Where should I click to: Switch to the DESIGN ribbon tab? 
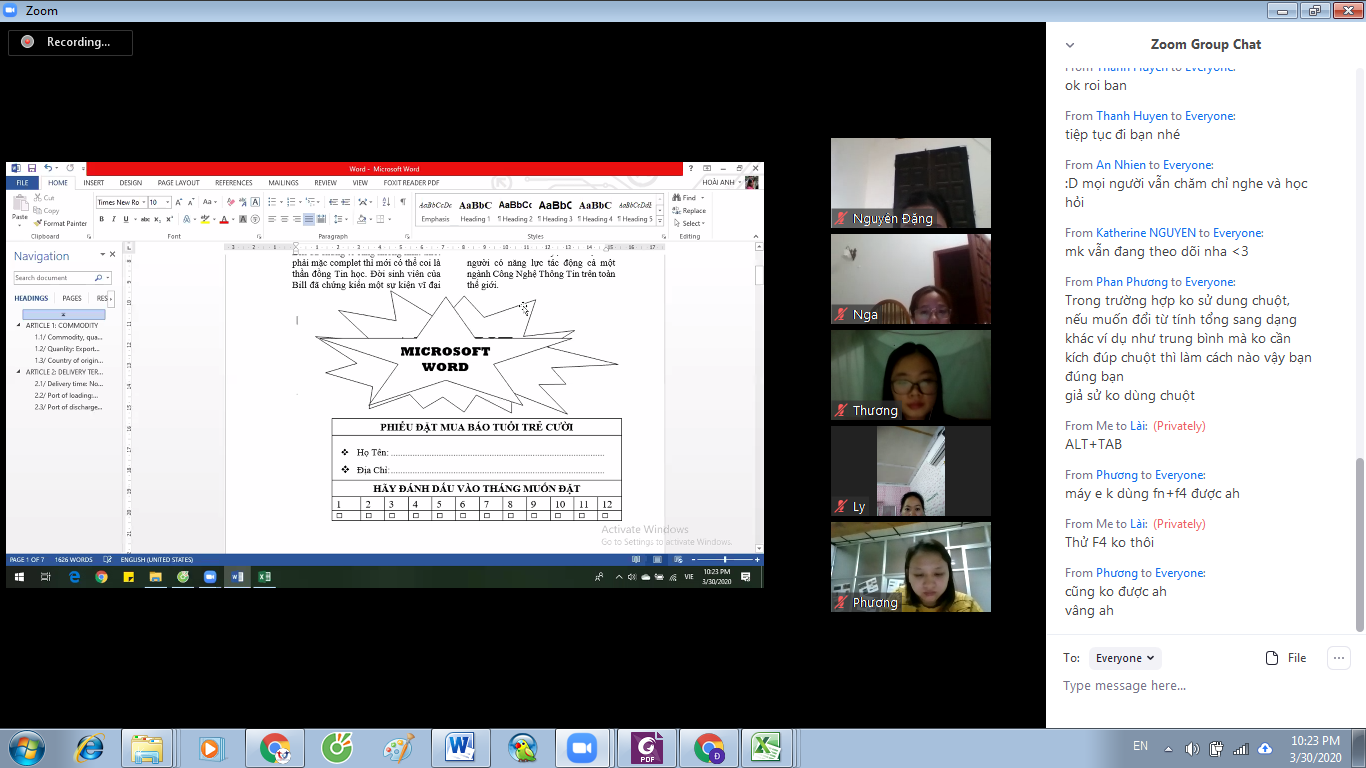coord(131,183)
